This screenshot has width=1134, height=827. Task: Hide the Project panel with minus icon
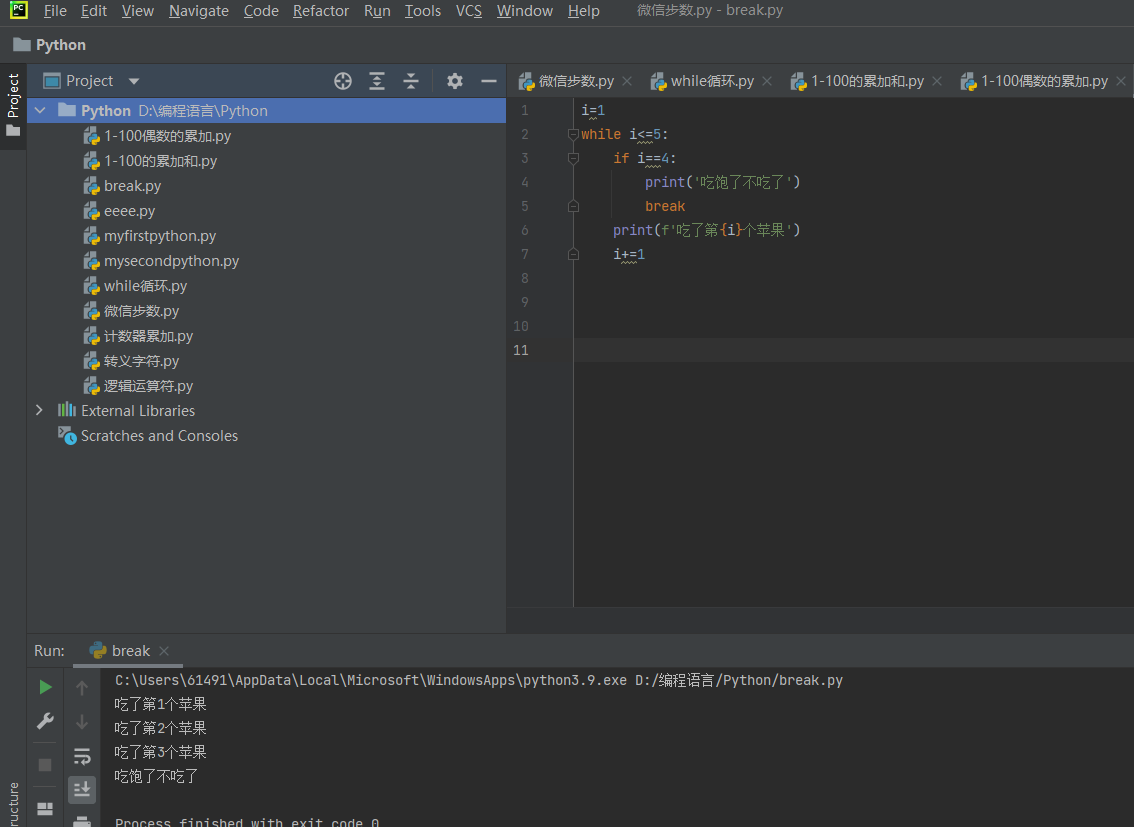click(489, 81)
